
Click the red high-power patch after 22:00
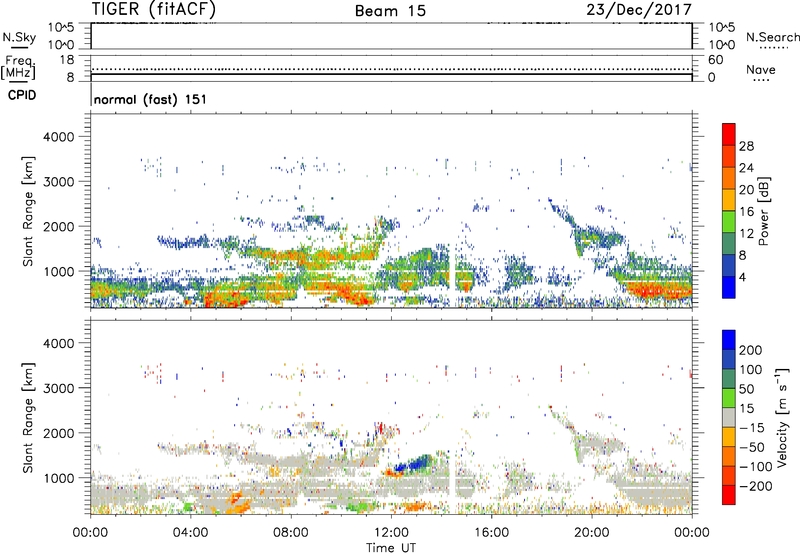pyautogui.click(x=658, y=291)
